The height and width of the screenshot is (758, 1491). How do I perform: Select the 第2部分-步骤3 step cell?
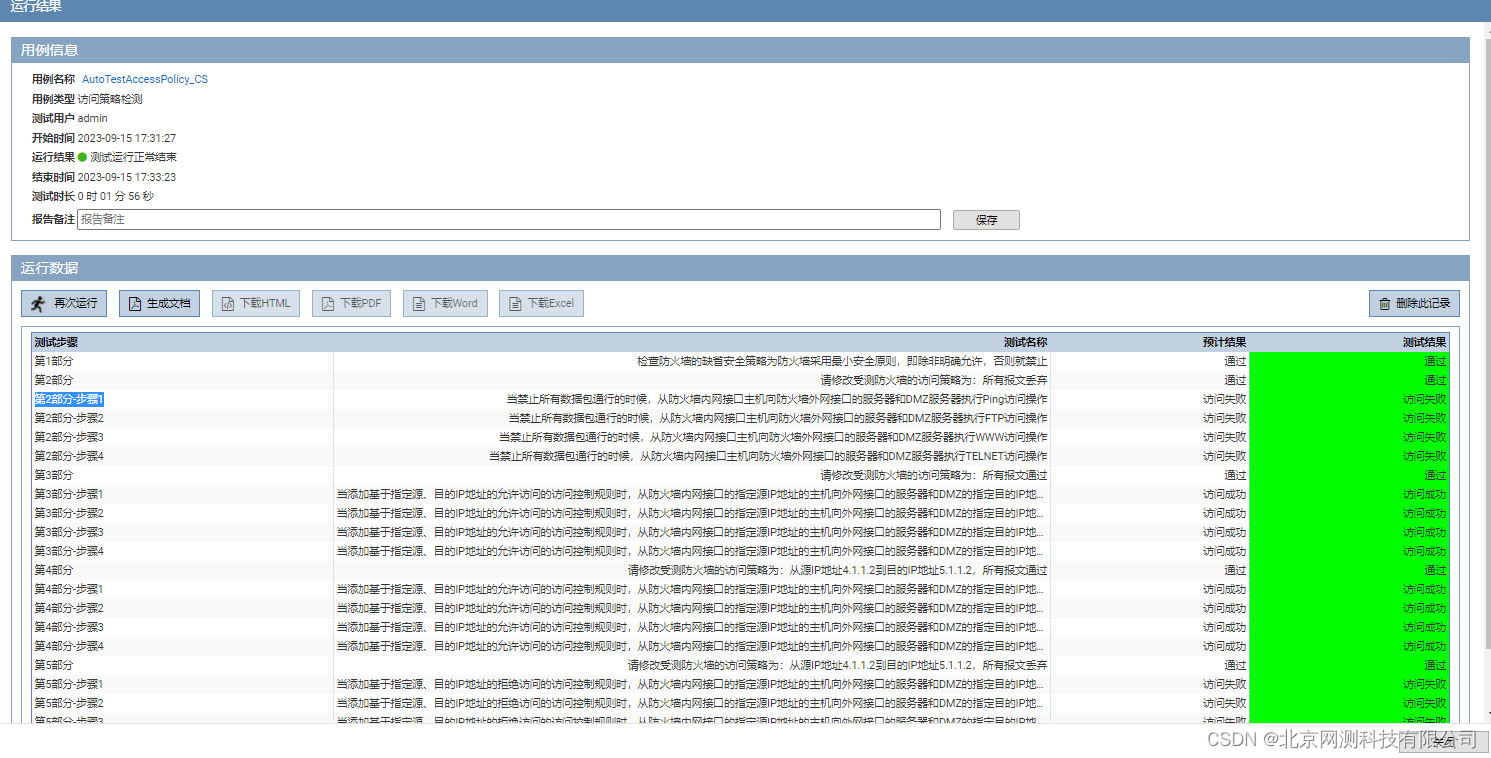tap(182, 437)
